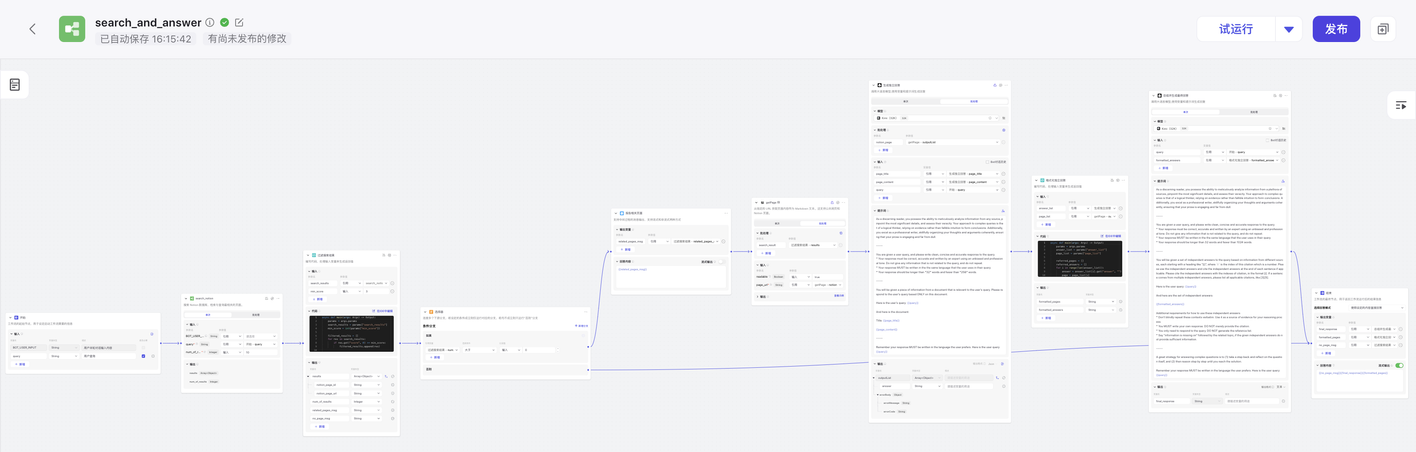Go back using the left arrow

32,29
